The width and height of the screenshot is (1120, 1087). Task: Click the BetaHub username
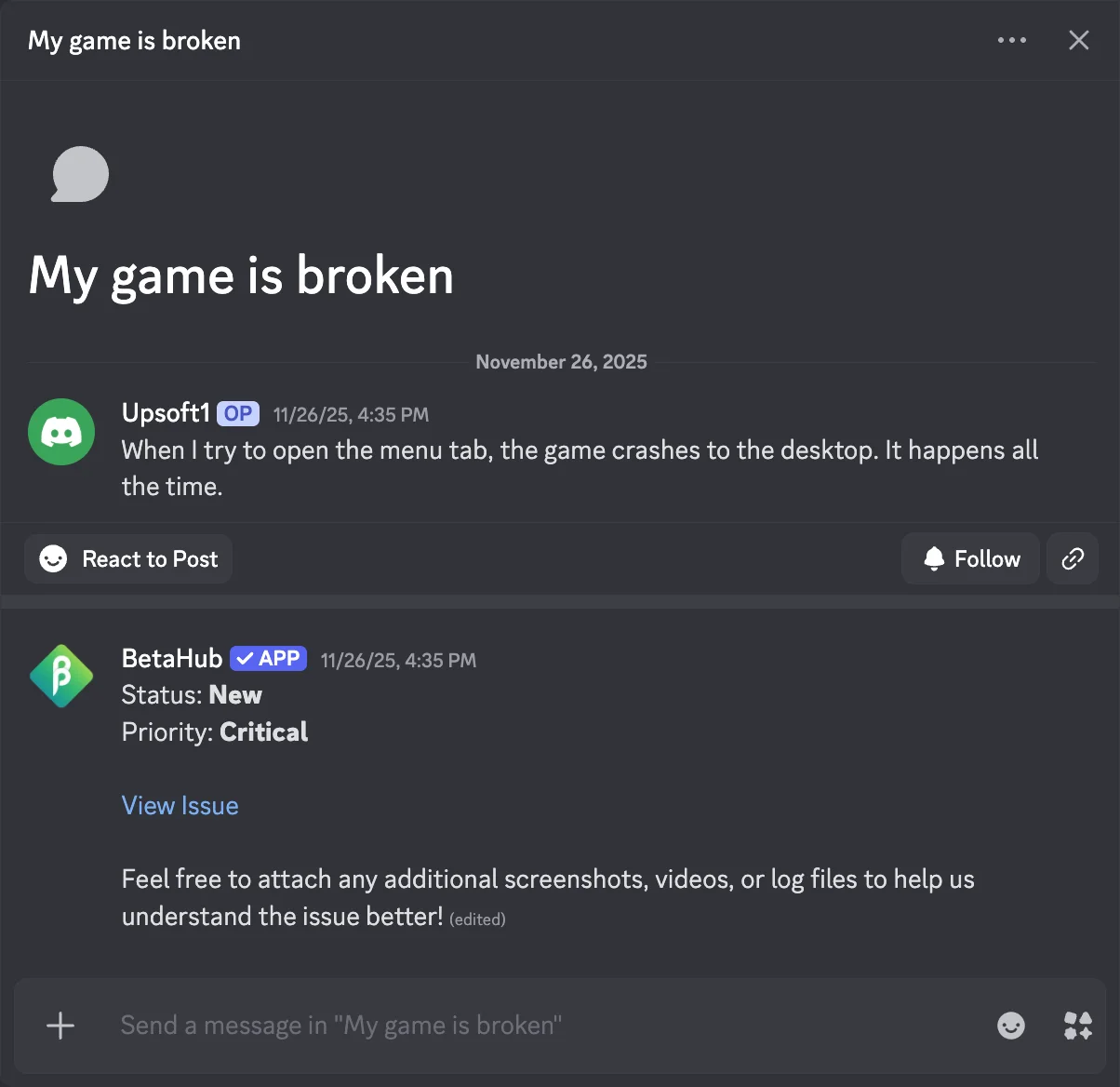pyautogui.click(x=171, y=658)
